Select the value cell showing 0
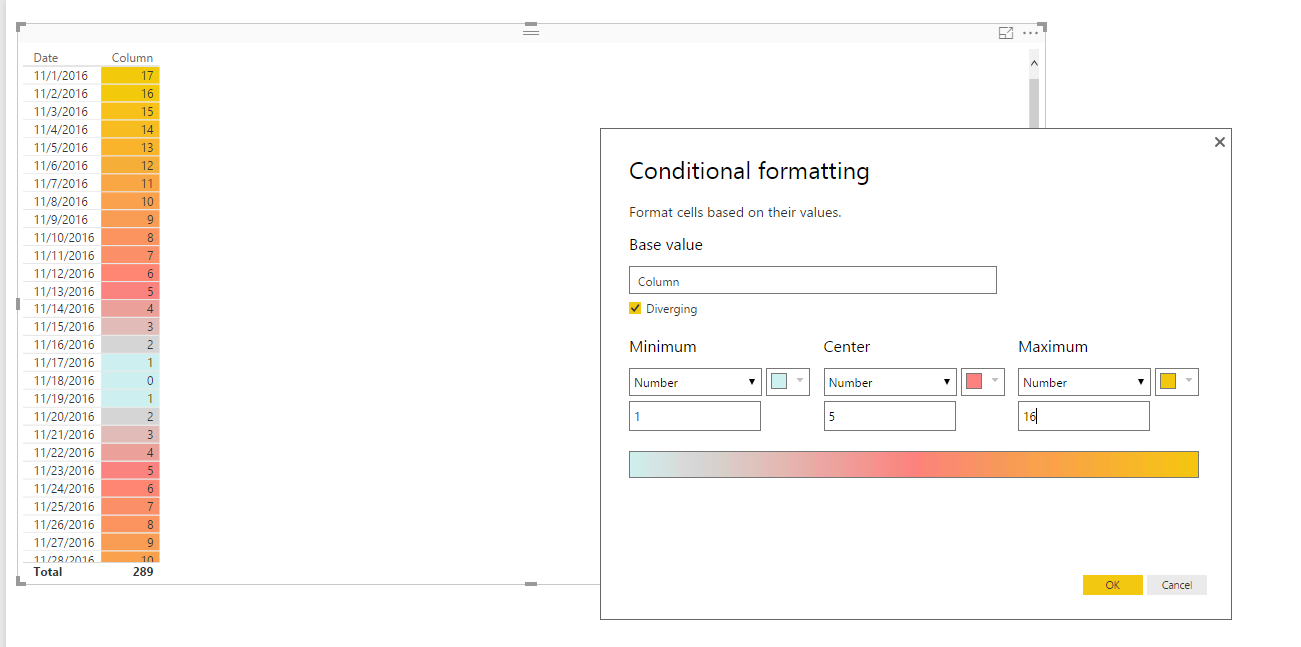1301x647 pixels. (x=130, y=381)
